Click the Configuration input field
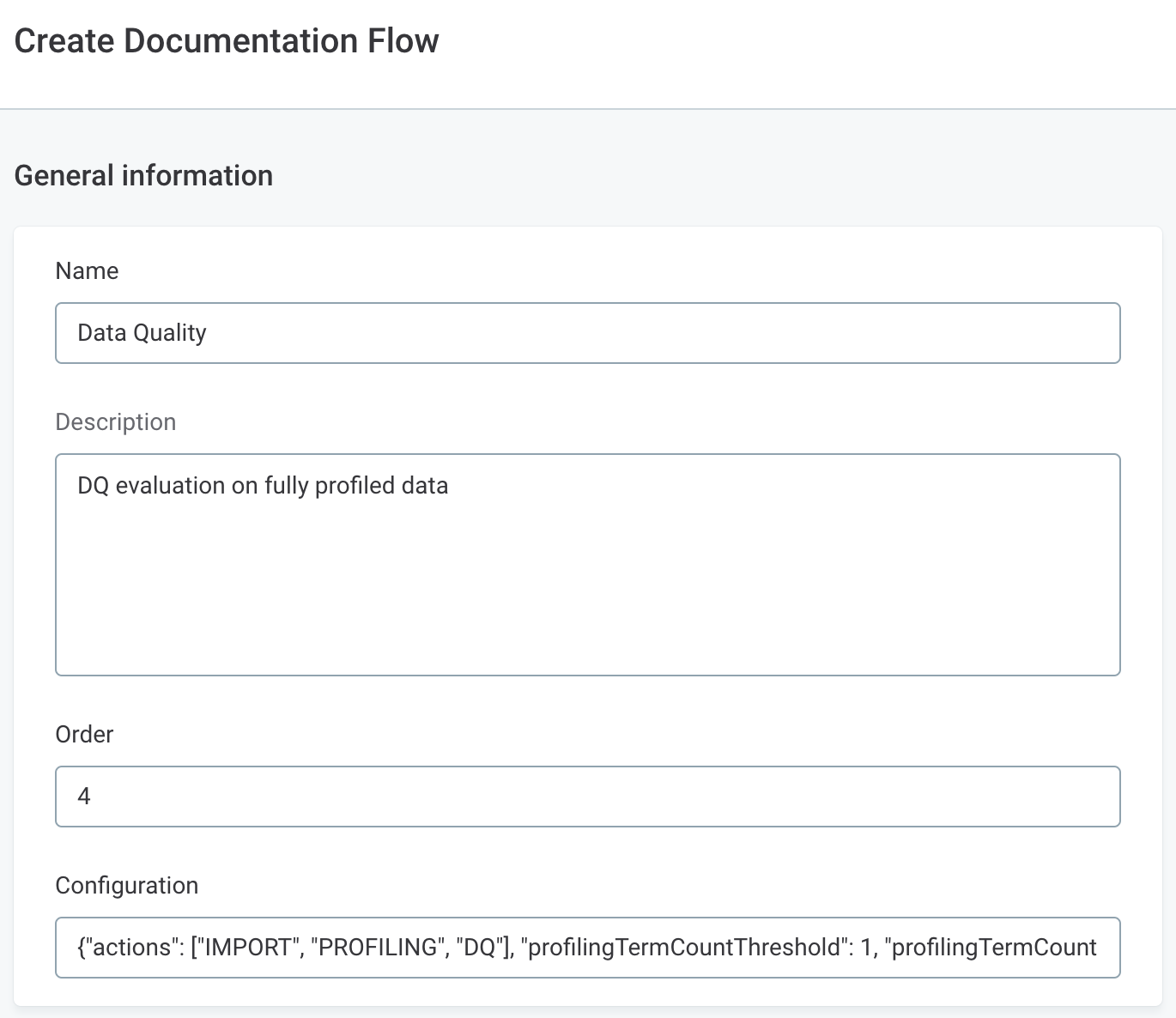 (588, 948)
